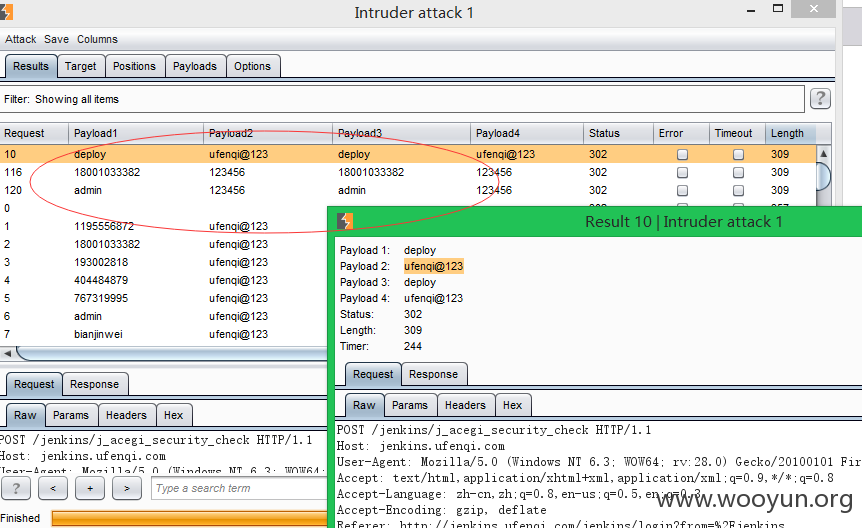
Task: Switch to the Results tab
Action: click(x=31, y=66)
